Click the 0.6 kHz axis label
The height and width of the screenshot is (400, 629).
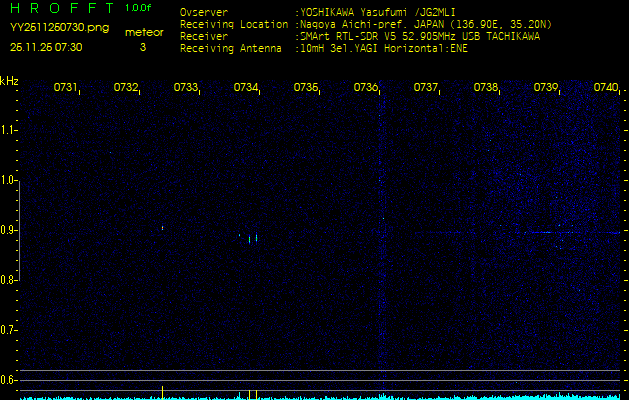click(x=8, y=380)
